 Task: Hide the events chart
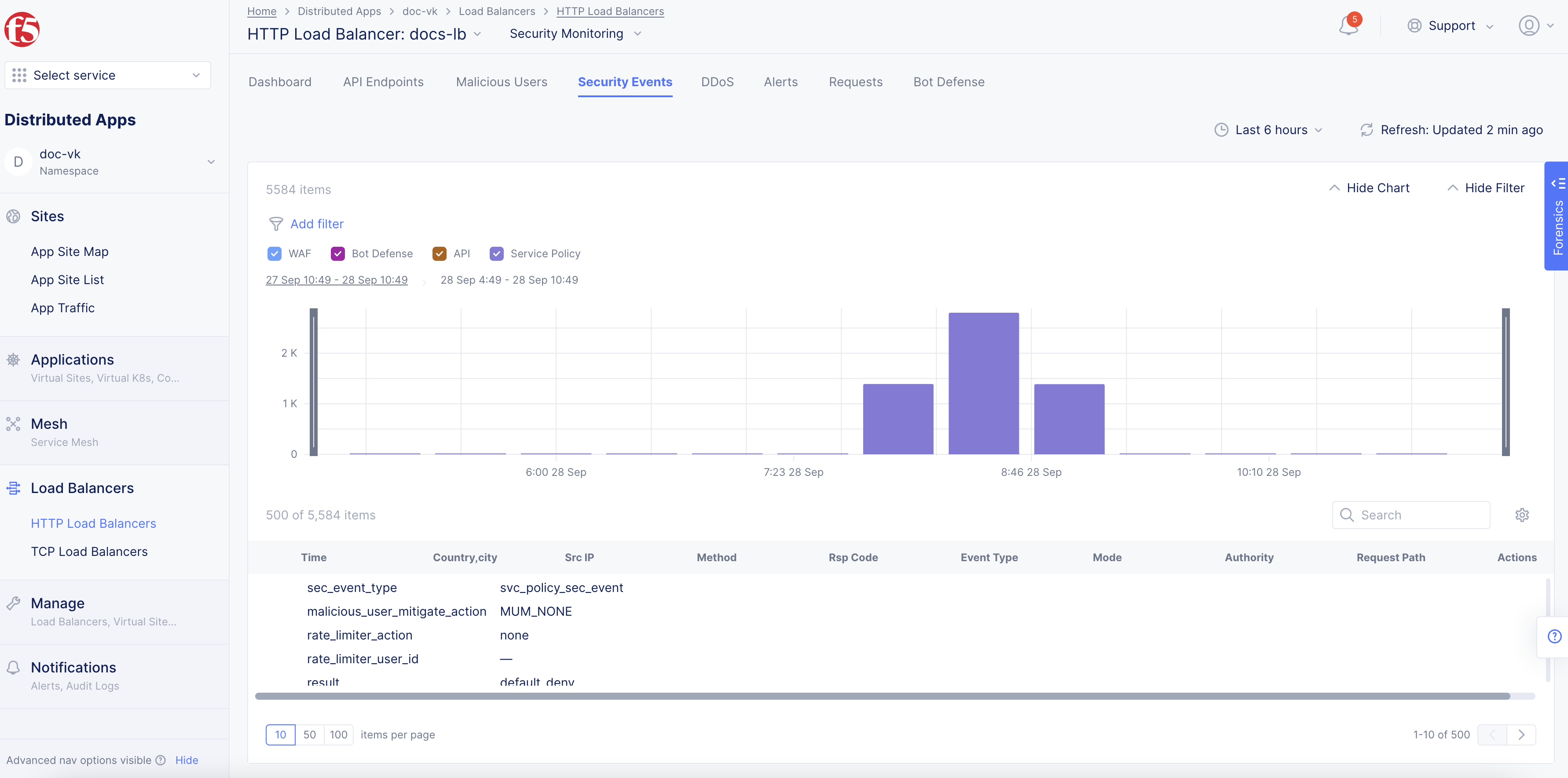tap(1369, 188)
